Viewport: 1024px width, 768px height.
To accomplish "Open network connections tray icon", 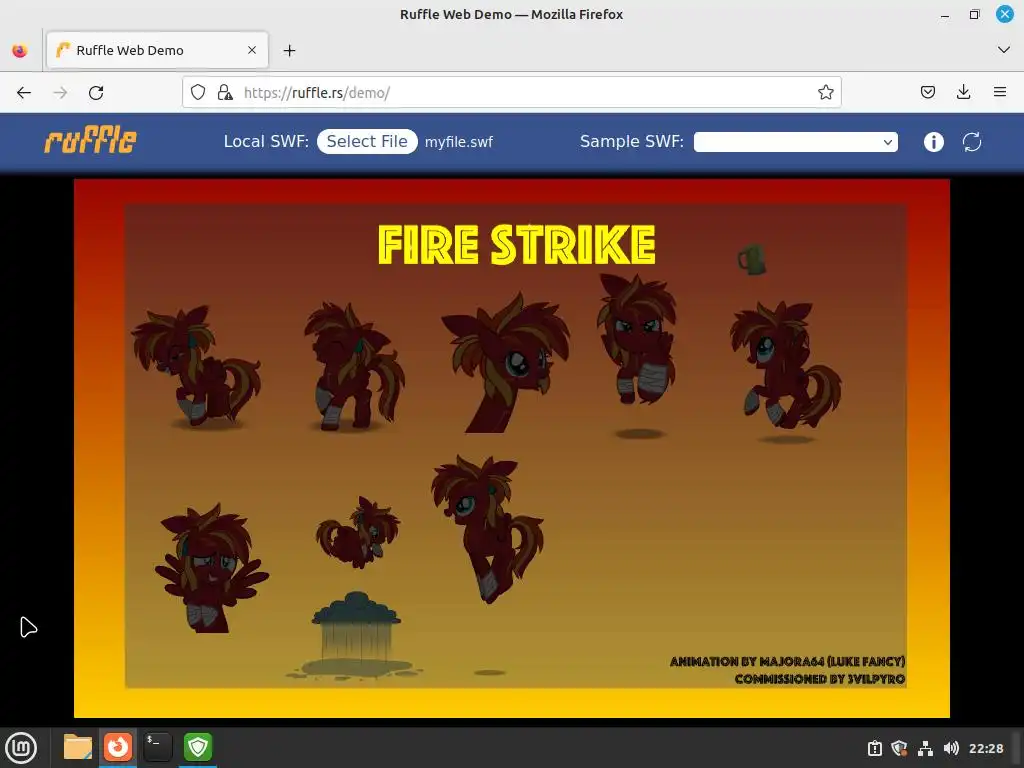I will pos(925,748).
